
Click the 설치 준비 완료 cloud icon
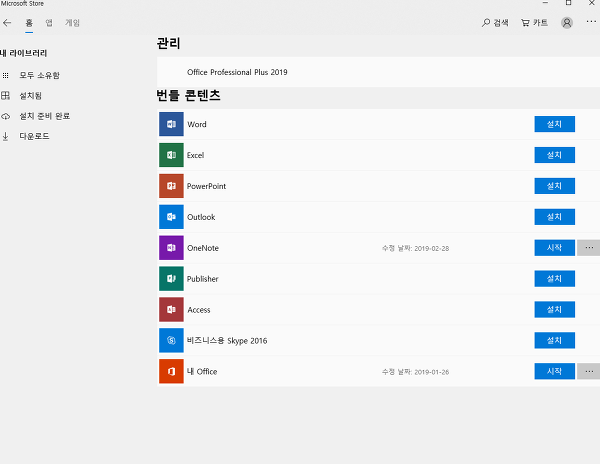(5, 116)
